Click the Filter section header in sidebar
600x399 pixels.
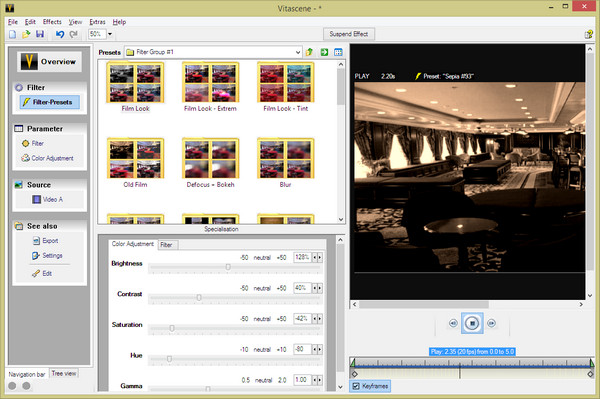pyautogui.click(x=36, y=88)
